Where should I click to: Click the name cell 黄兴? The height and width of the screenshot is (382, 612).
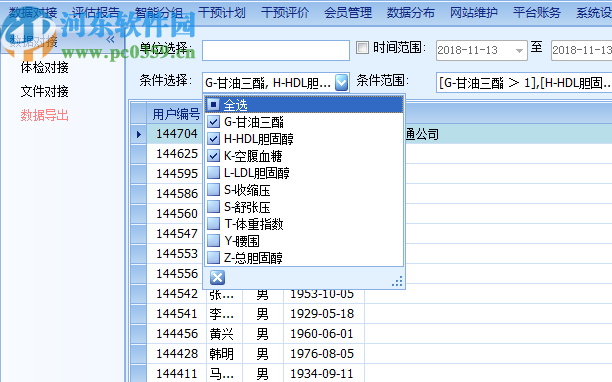(x=224, y=334)
